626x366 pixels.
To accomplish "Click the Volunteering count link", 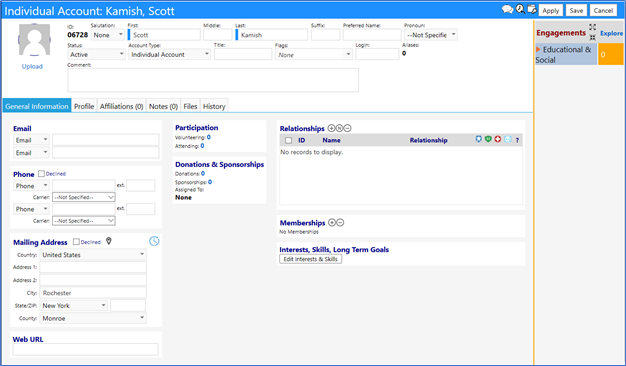I will [x=209, y=137].
